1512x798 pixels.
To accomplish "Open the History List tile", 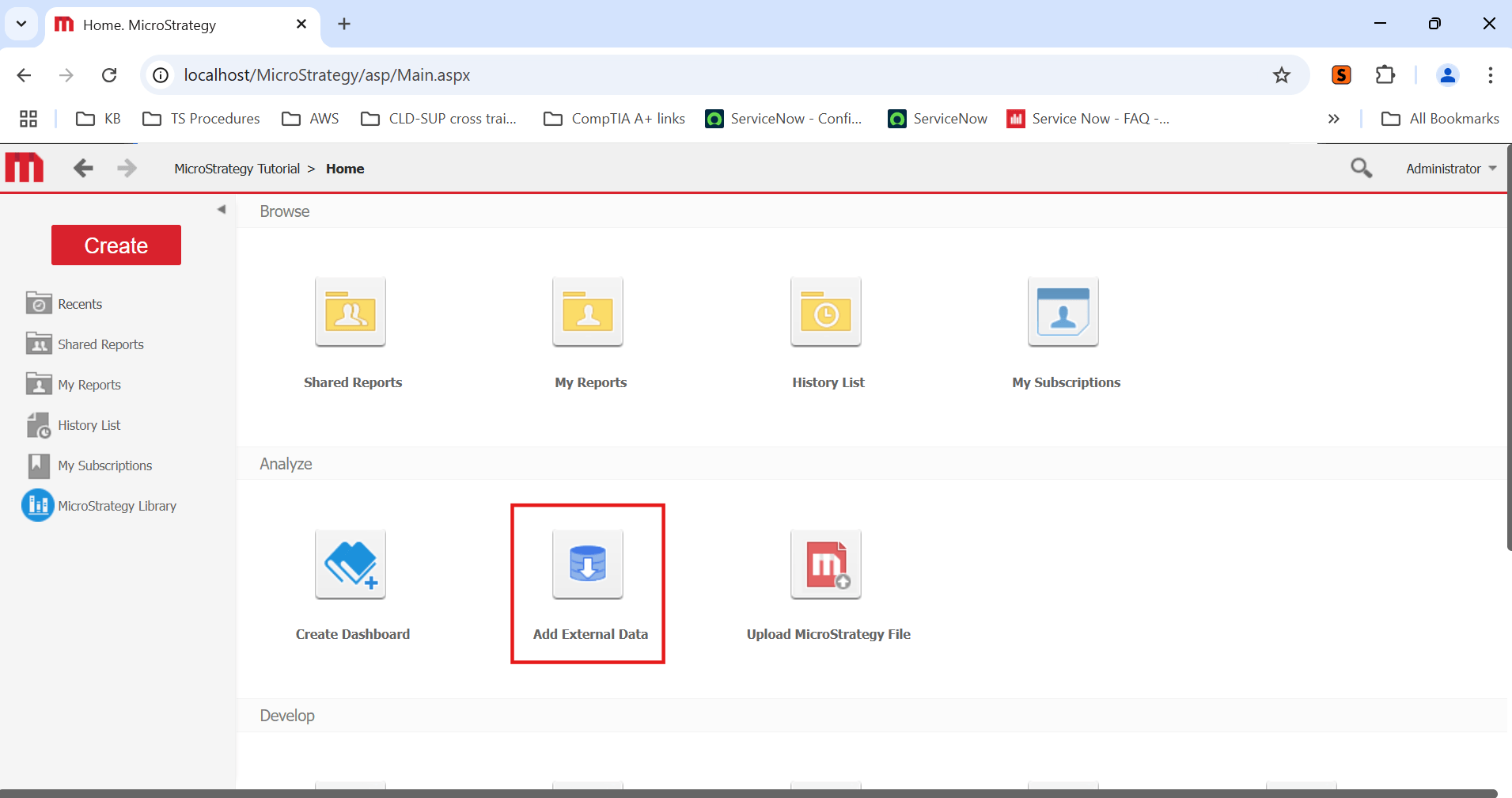I will click(826, 313).
